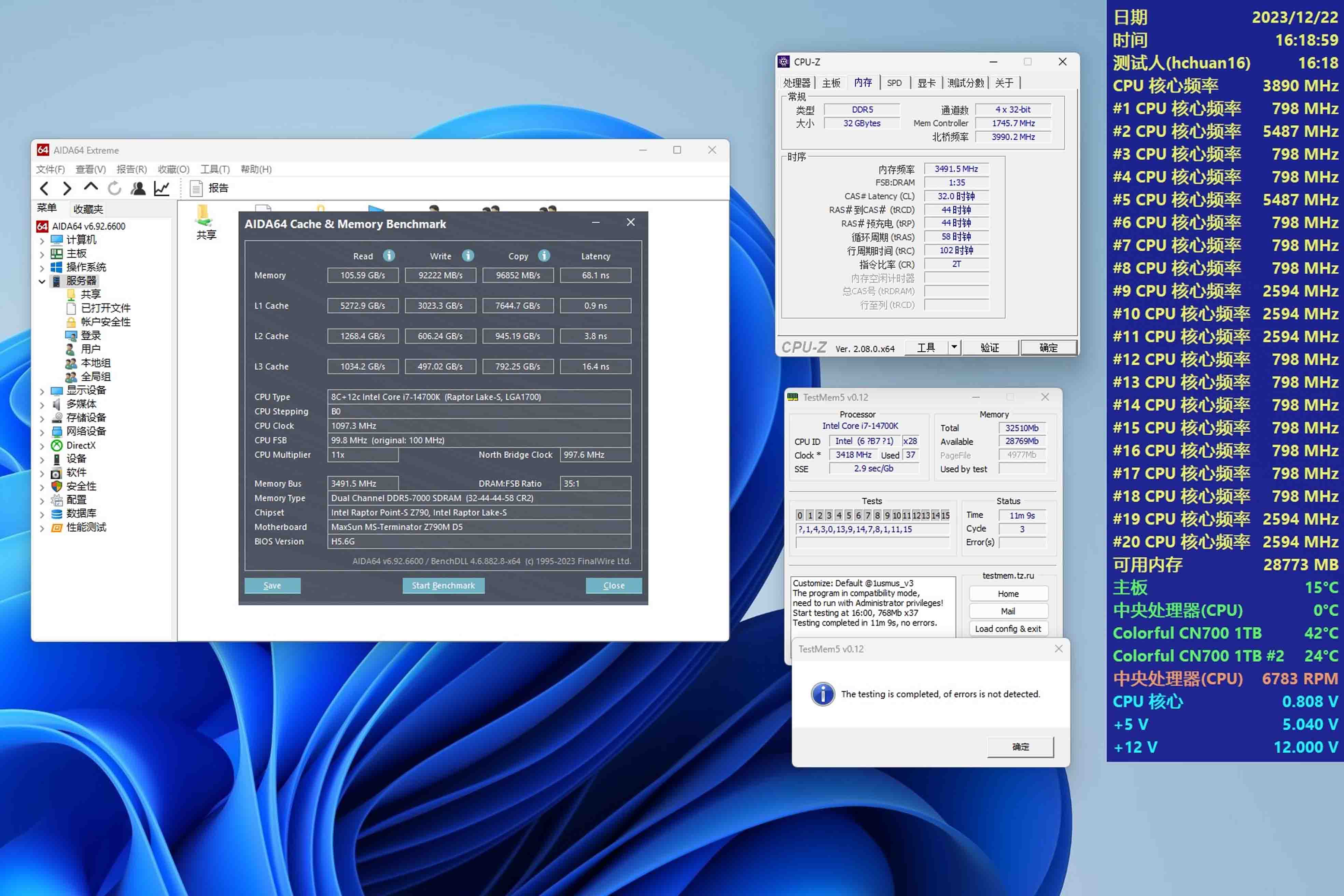
Task: Click the user icon in AIDA64 toolbar
Action: point(138,188)
